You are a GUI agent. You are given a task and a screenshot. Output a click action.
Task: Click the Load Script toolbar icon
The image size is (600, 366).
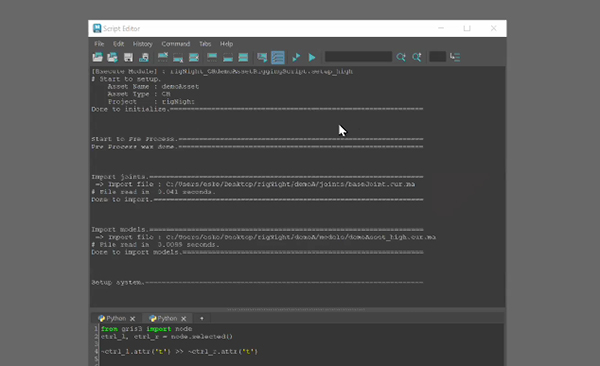click(98, 57)
